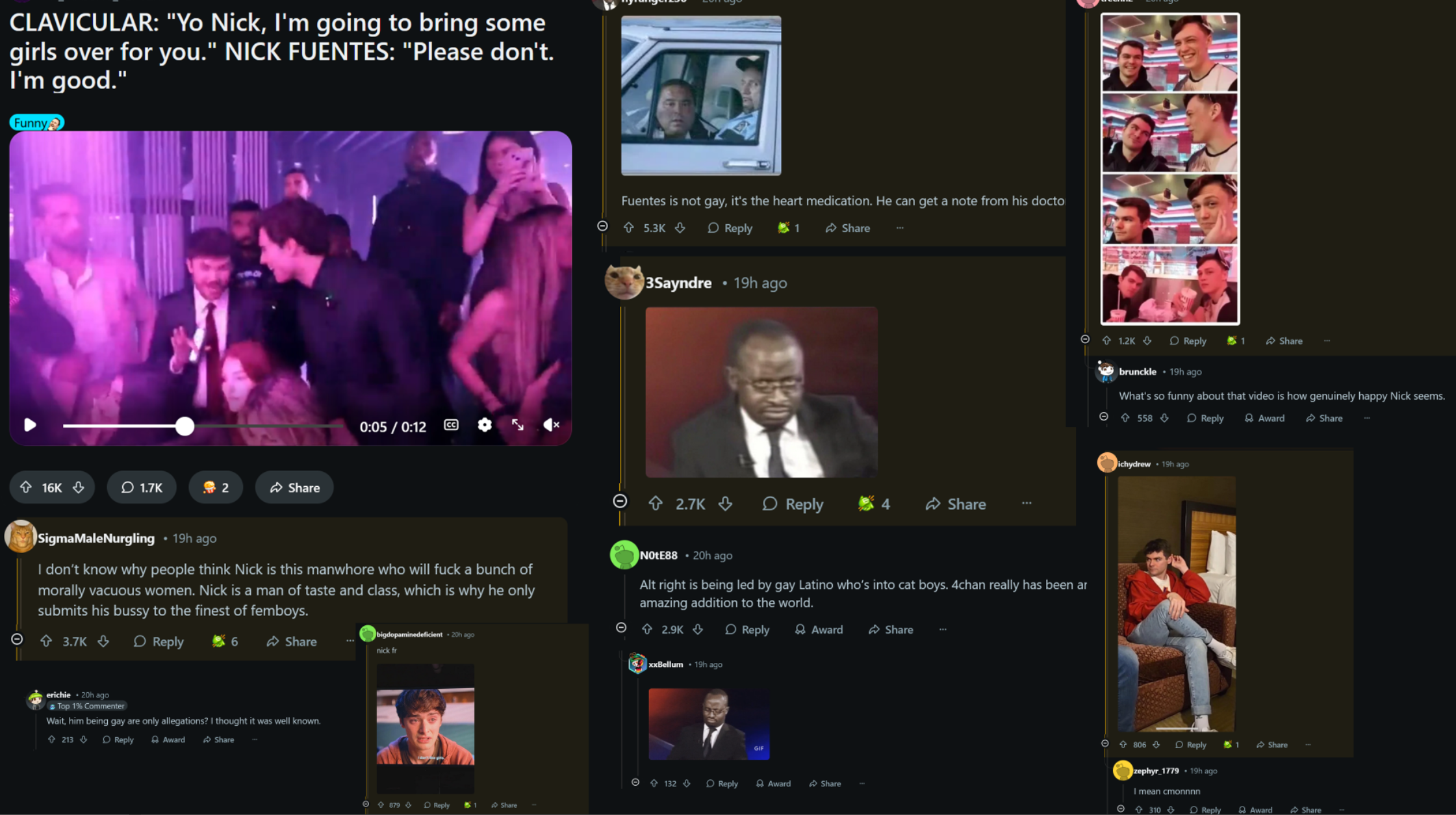Enter fullscreen video mode
The image size is (1456, 815).
tap(518, 425)
